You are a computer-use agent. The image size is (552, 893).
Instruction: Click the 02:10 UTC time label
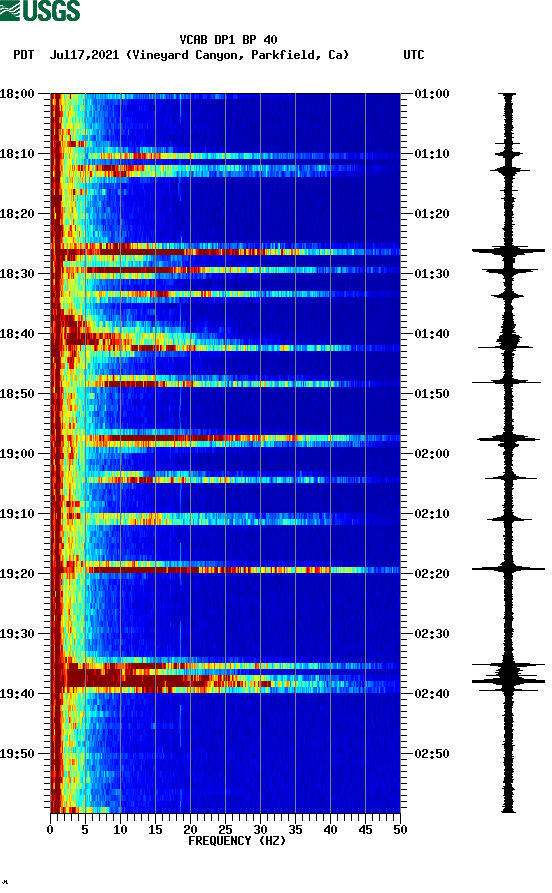click(432, 514)
